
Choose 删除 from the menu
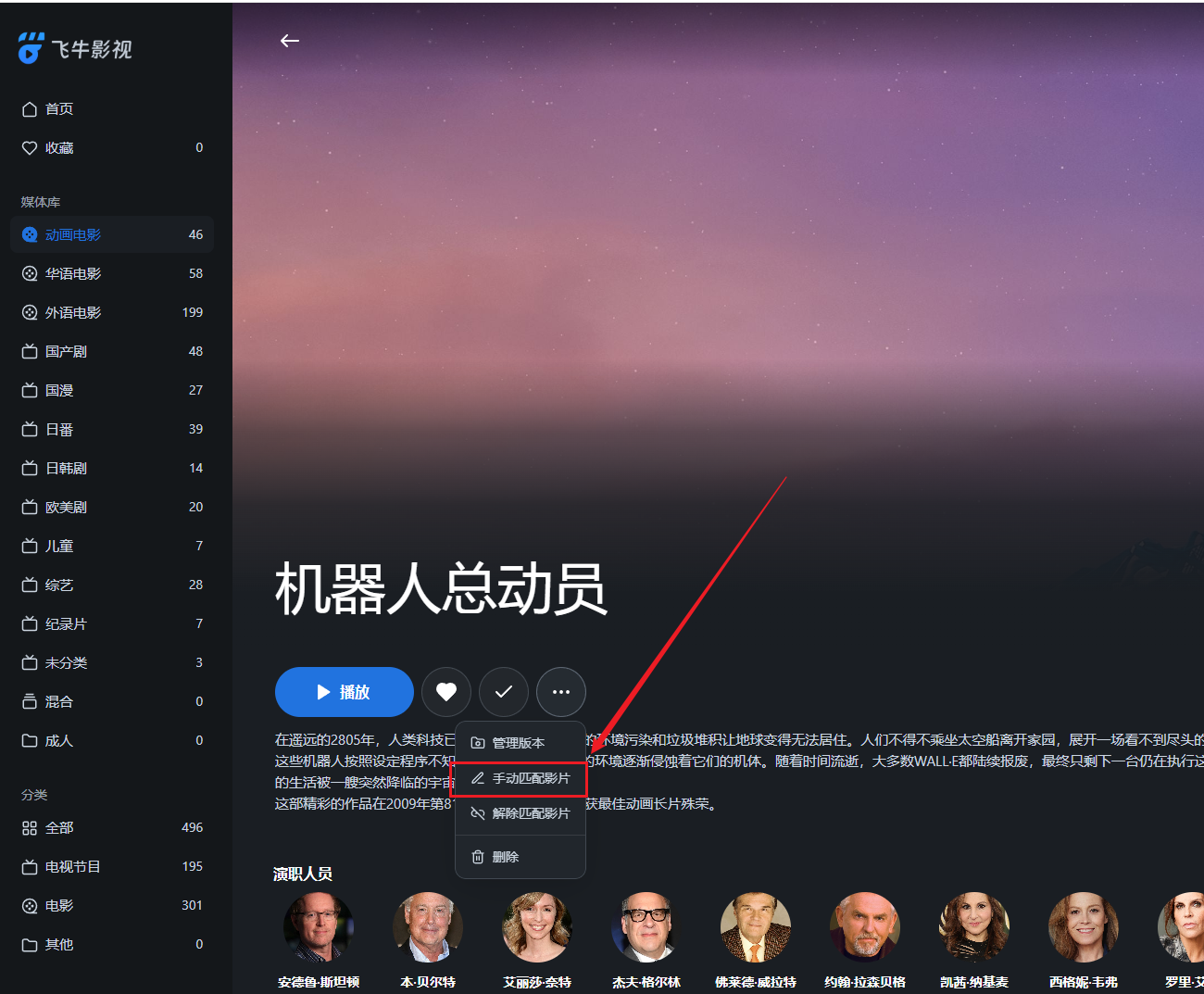[x=520, y=857]
